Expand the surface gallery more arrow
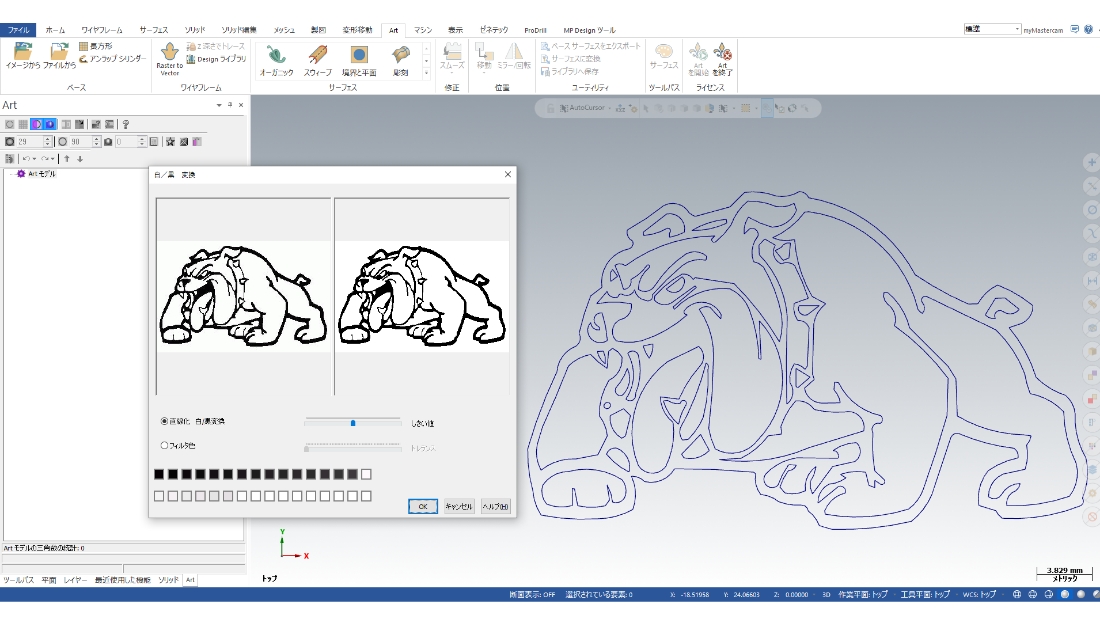 point(426,73)
